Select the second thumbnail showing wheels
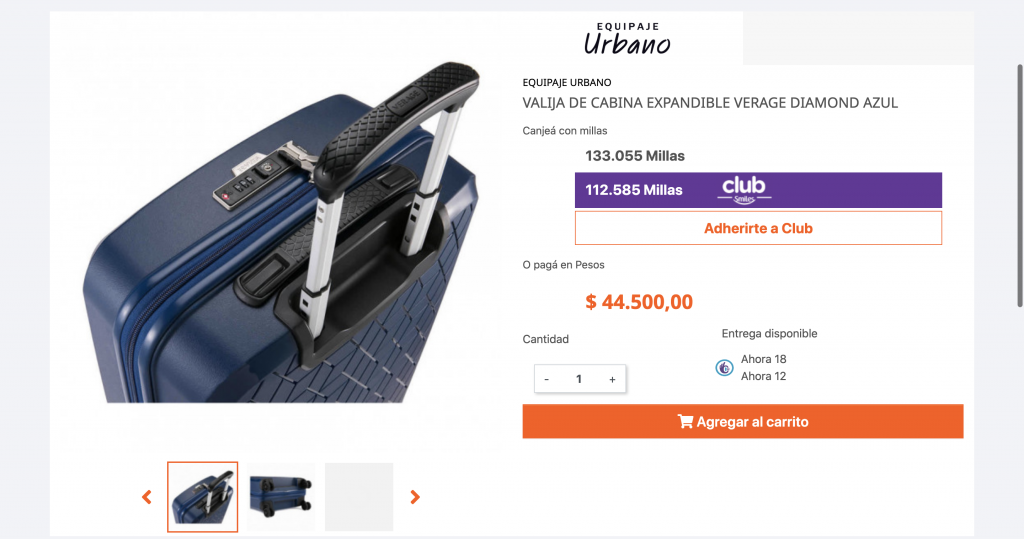Viewport: 1024px width, 539px height. coord(281,497)
